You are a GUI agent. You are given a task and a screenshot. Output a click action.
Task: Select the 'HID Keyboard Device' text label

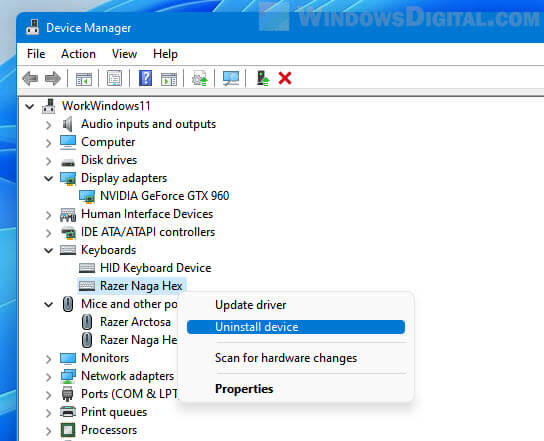point(155,268)
